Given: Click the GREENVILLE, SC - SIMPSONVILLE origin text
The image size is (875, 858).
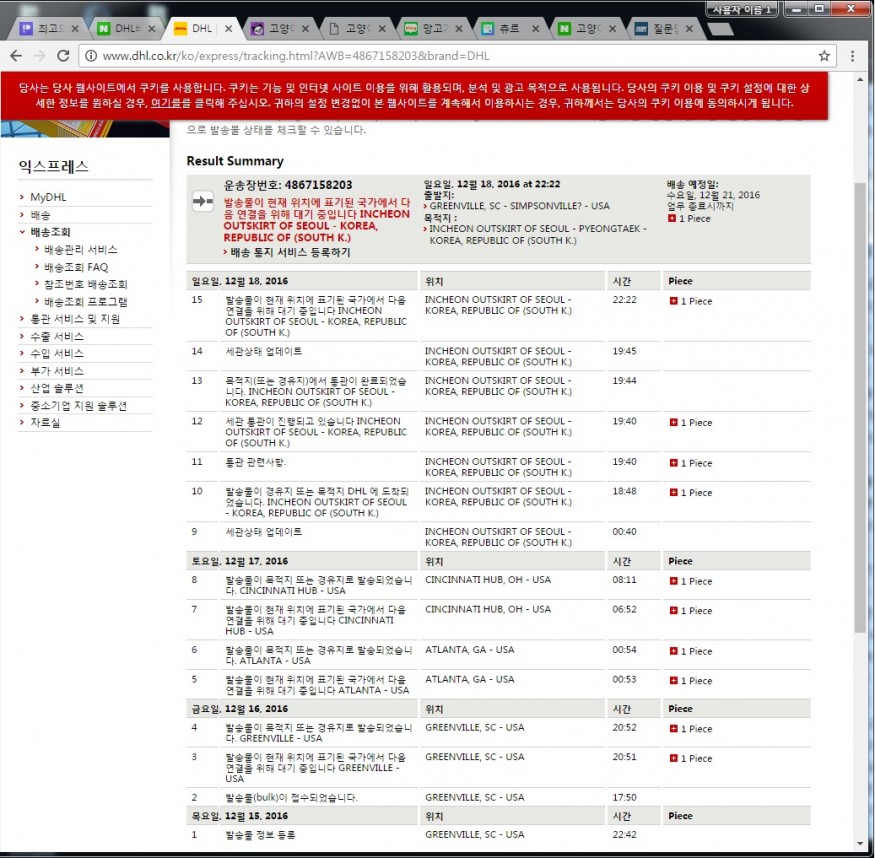Looking at the screenshot, I should pyautogui.click(x=520, y=206).
